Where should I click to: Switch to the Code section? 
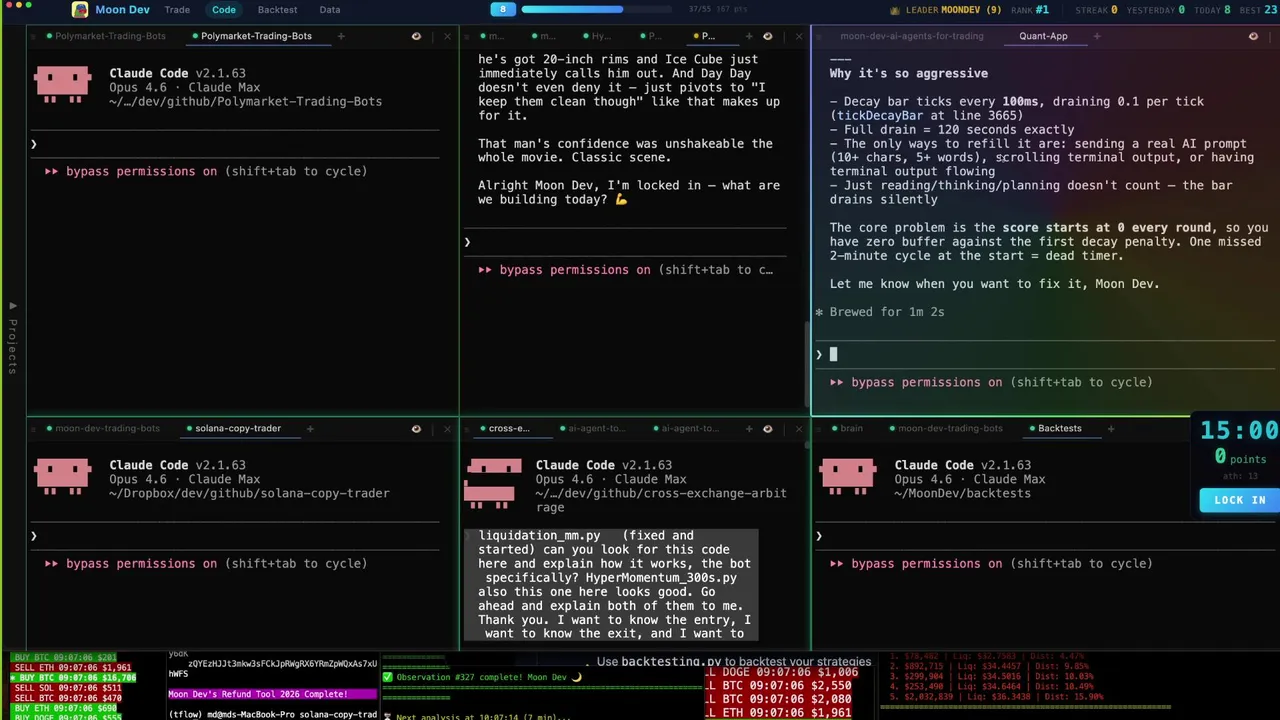pyautogui.click(x=224, y=10)
